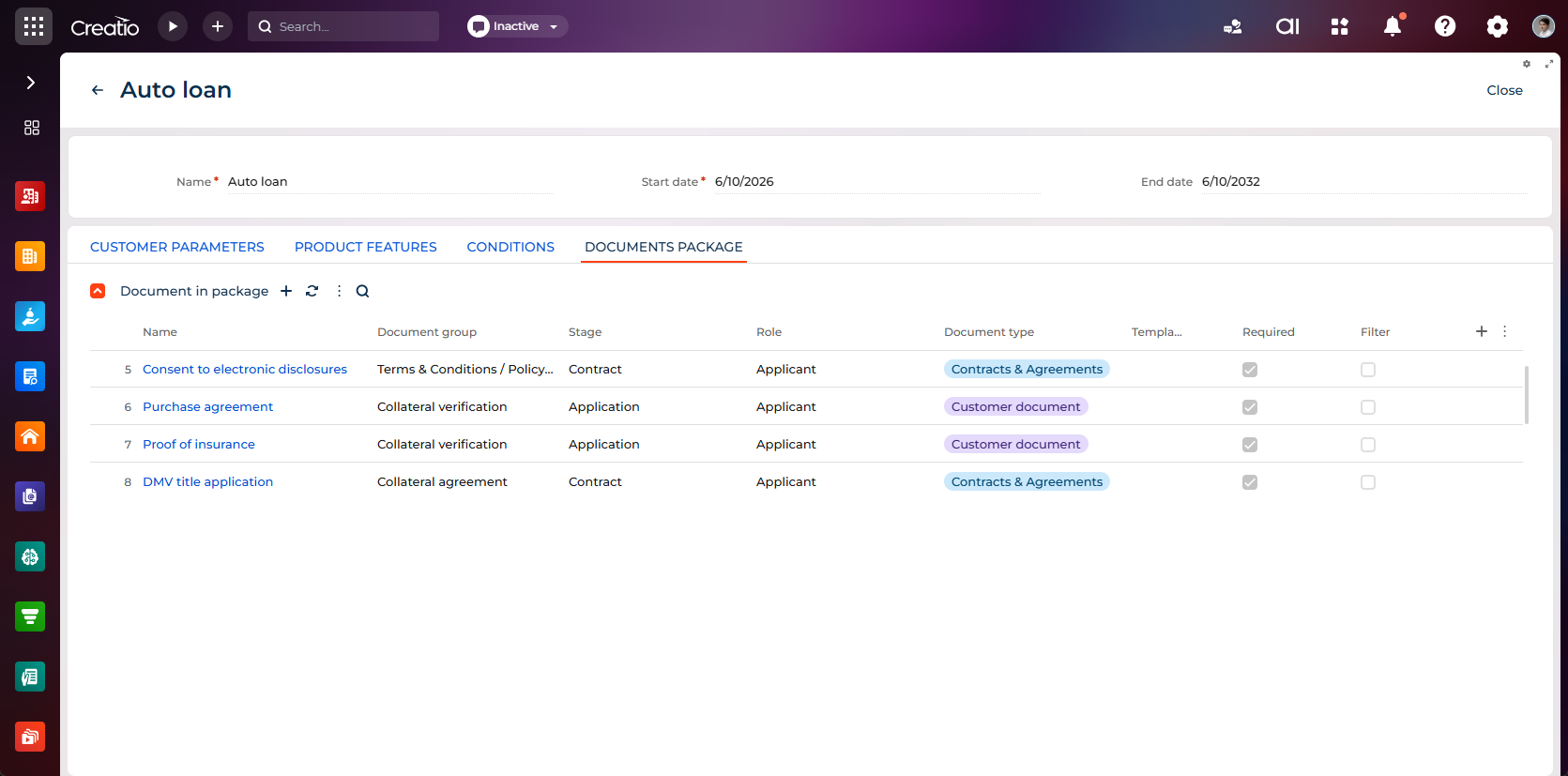The image size is (1568, 776).
Task: Open the Creatio AI assistant icon
Action: [x=1287, y=26]
